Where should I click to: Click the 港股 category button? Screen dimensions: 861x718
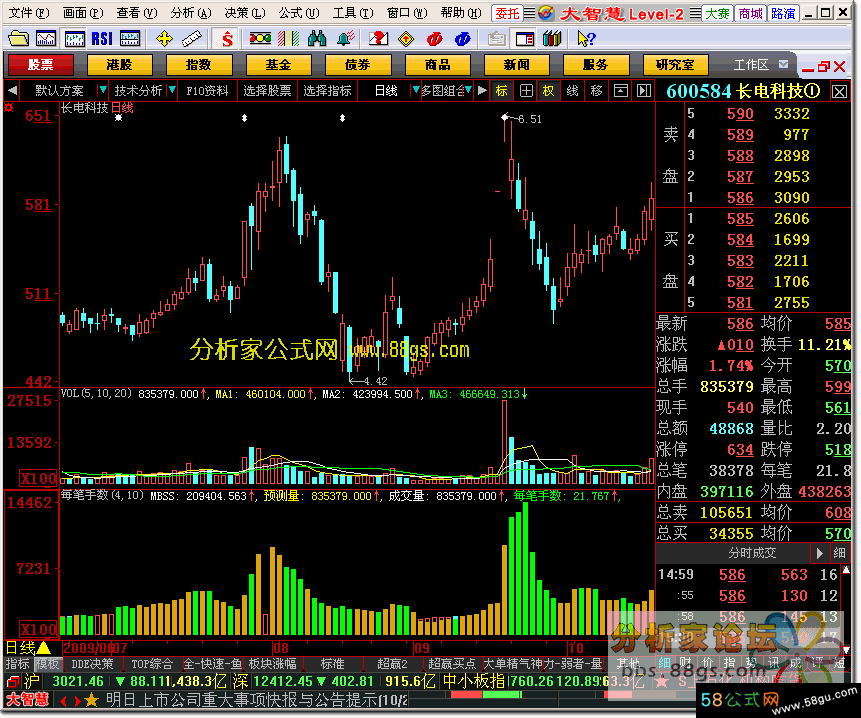pyautogui.click(x=120, y=65)
